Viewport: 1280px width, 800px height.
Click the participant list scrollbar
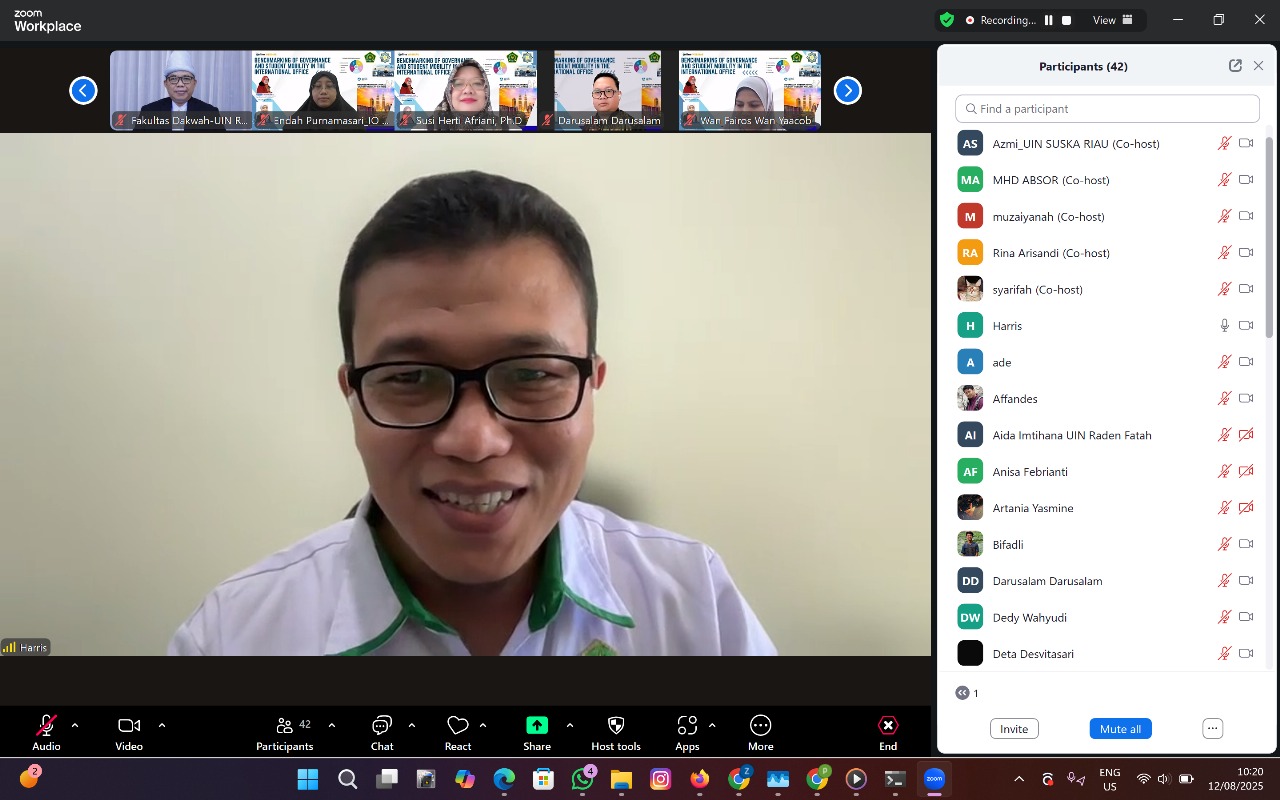[x=1270, y=240]
